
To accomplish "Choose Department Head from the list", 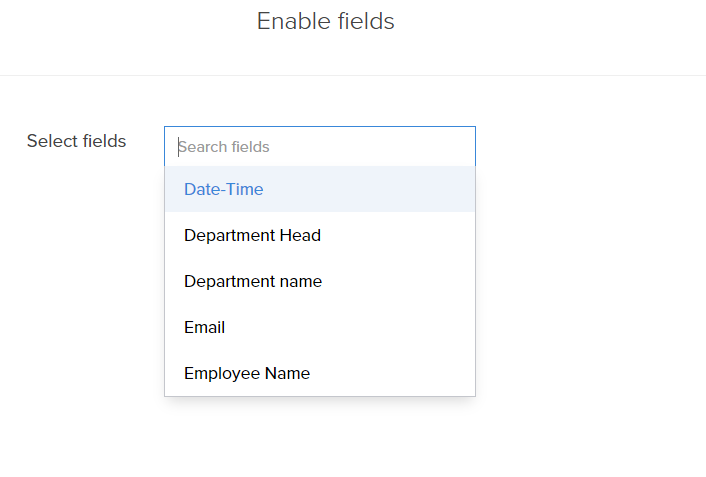I will (252, 236).
